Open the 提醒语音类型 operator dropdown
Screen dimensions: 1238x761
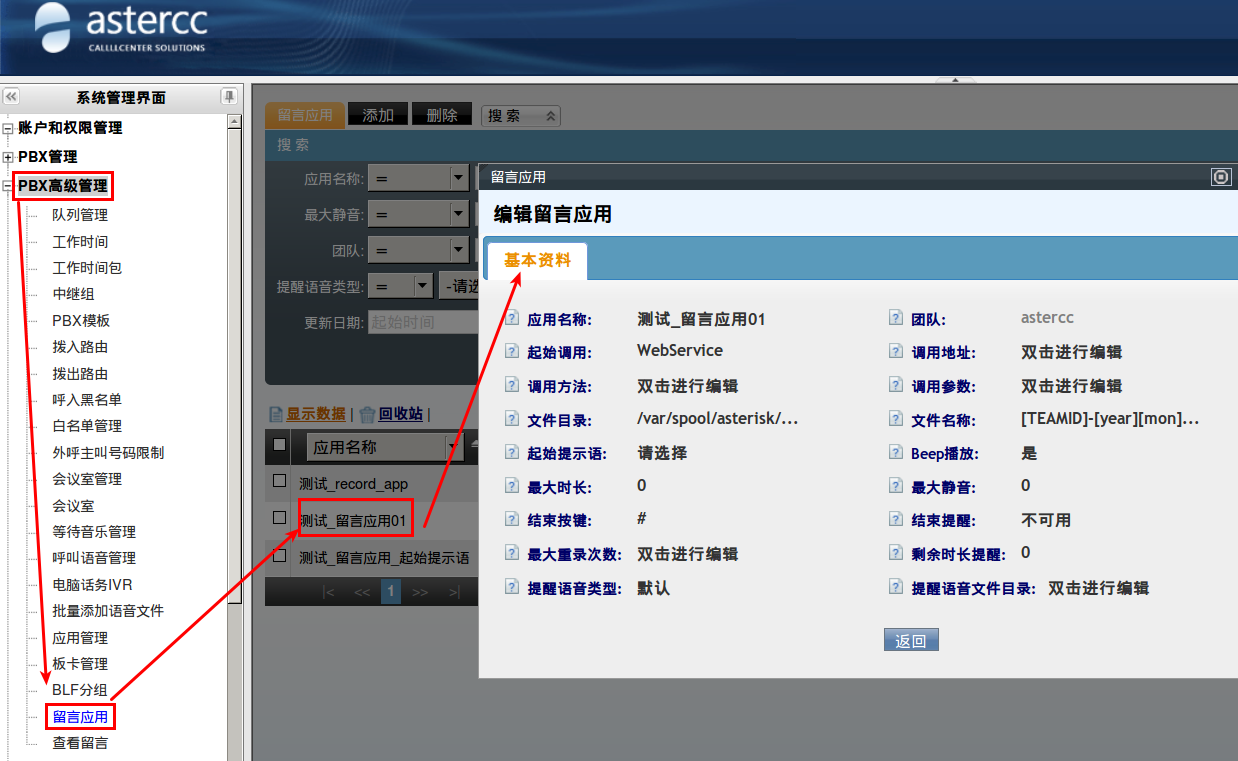tap(423, 286)
